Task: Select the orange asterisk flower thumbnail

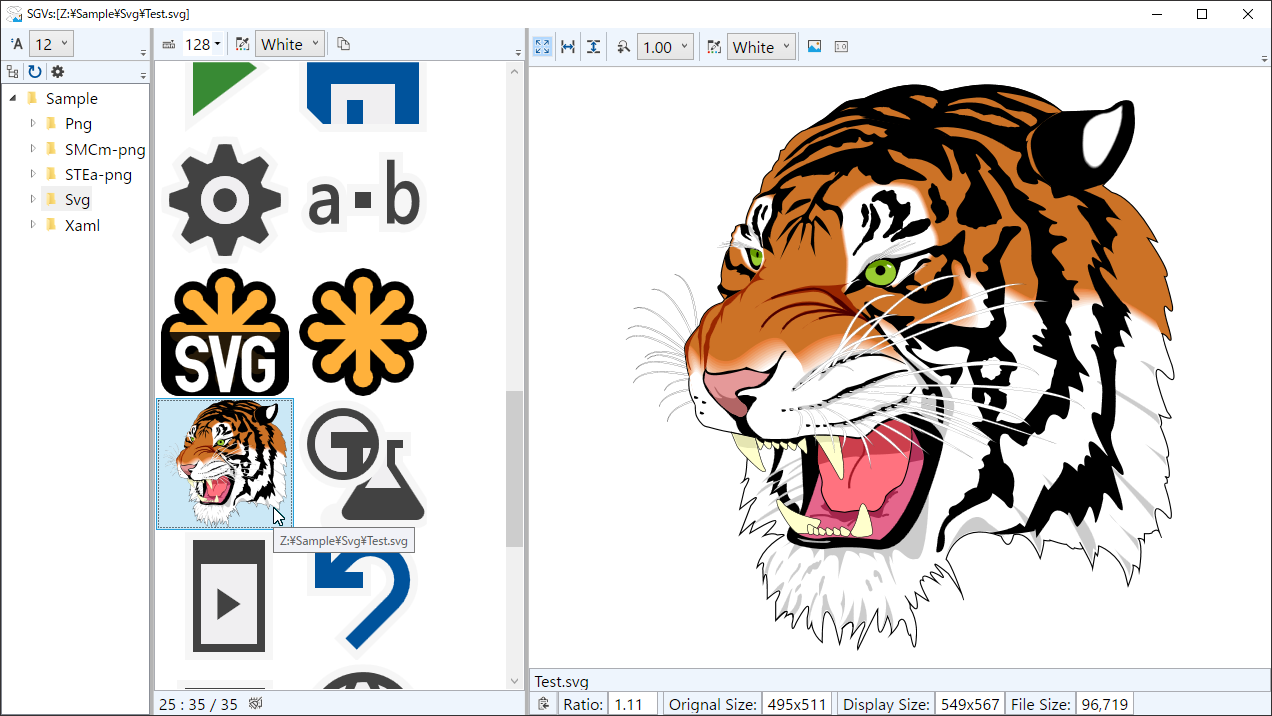Action: point(364,332)
